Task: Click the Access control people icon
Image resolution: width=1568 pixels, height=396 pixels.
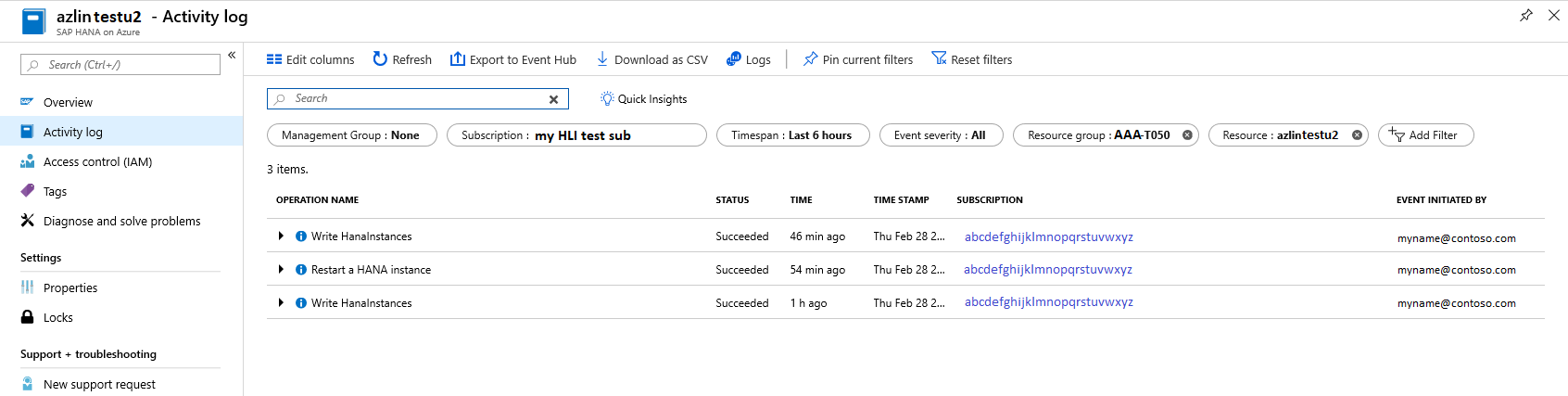Action: click(27, 161)
